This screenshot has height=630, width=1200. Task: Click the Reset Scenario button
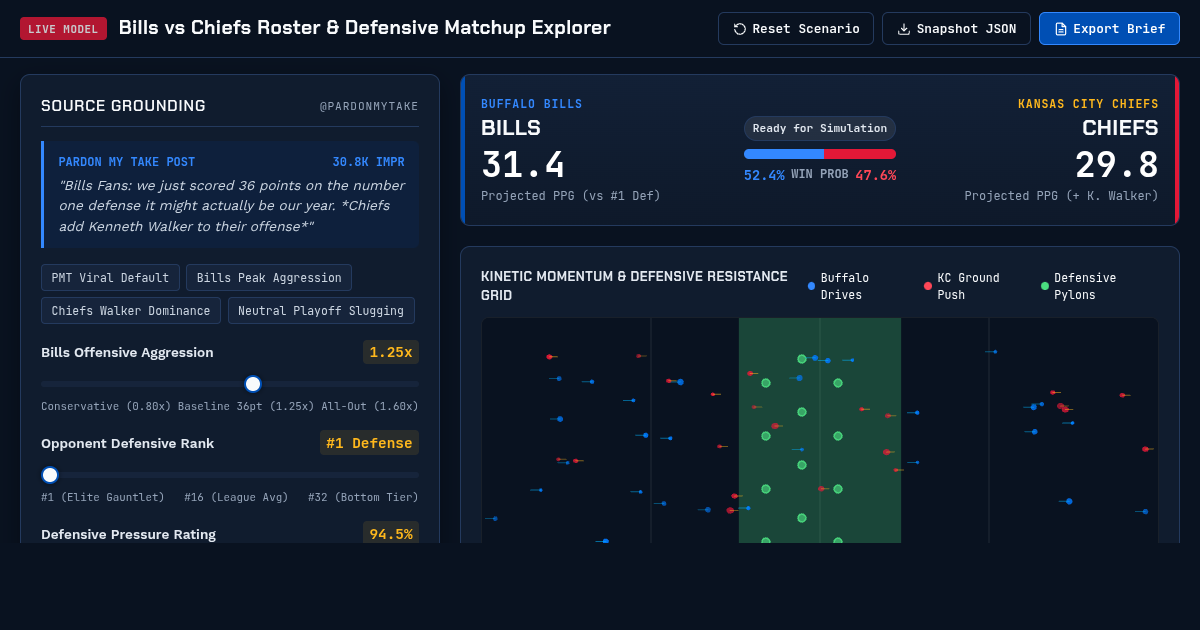796,29
